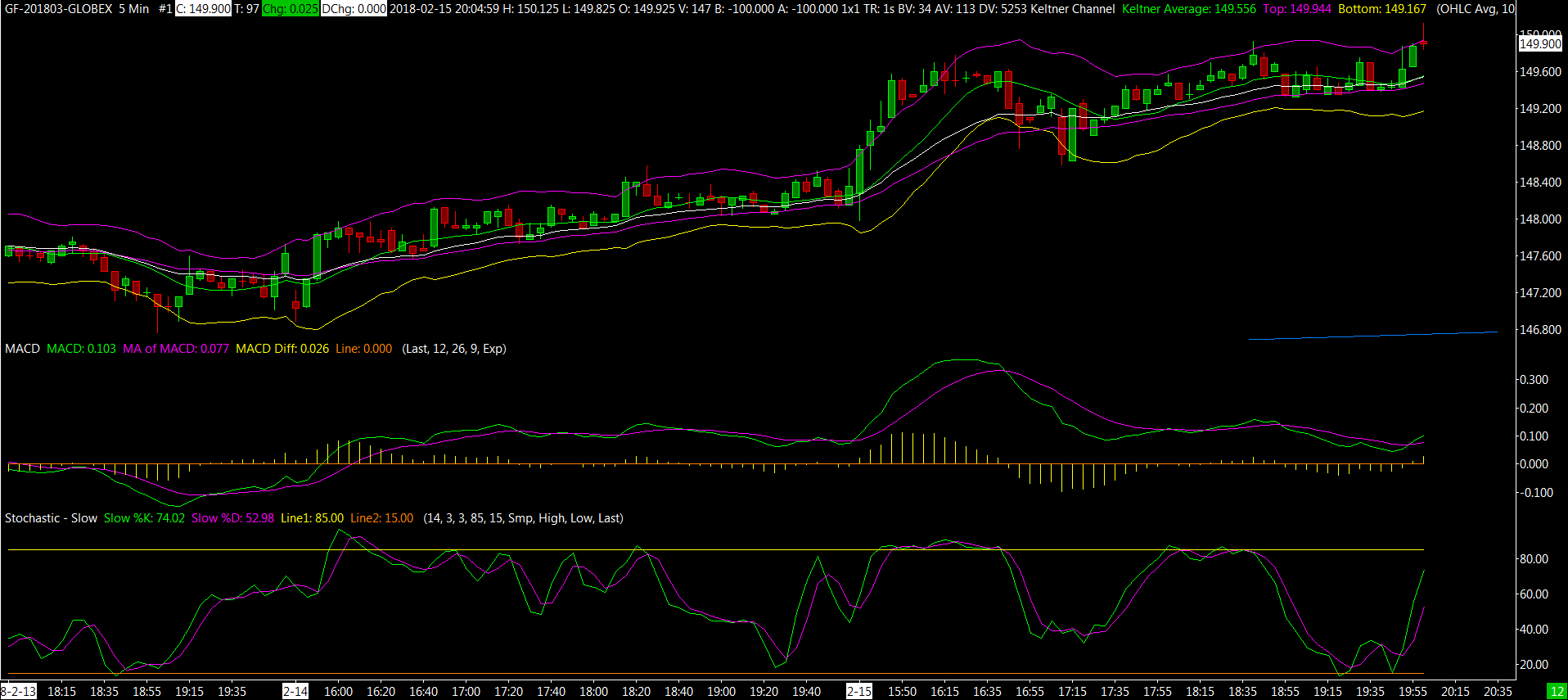Click the green MACD: 0.103 value
Image resolution: width=1568 pixels, height=700 pixels.
point(81,349)
